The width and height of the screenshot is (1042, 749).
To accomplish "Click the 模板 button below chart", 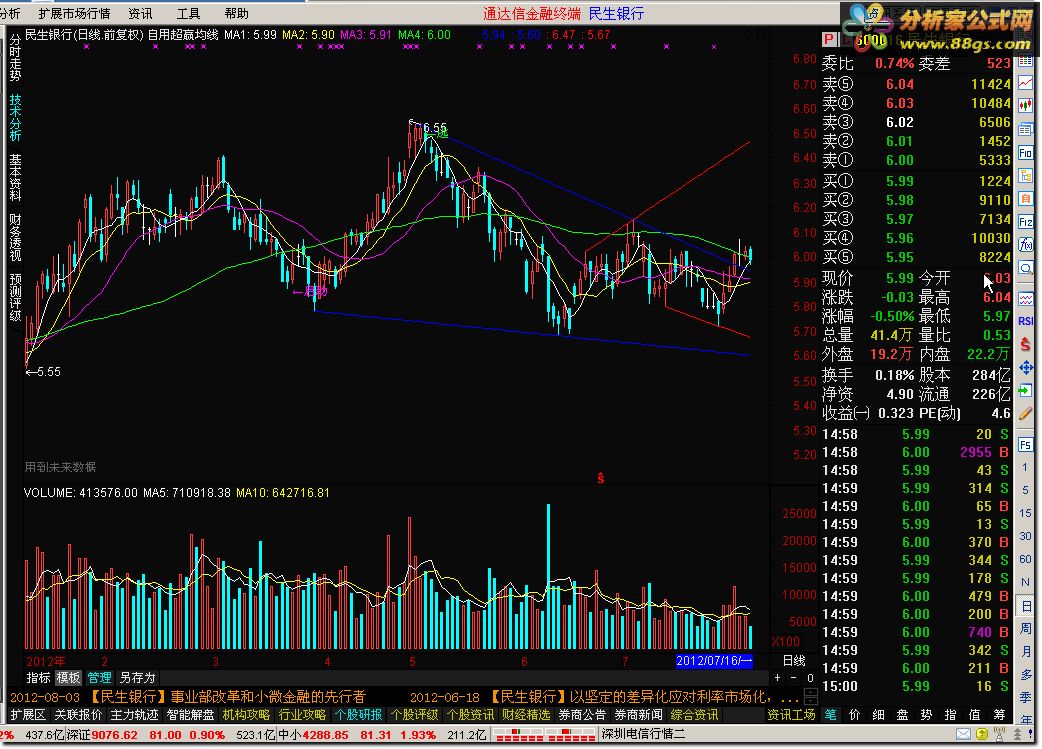I will pyautogui.click(x=68, y=678).
